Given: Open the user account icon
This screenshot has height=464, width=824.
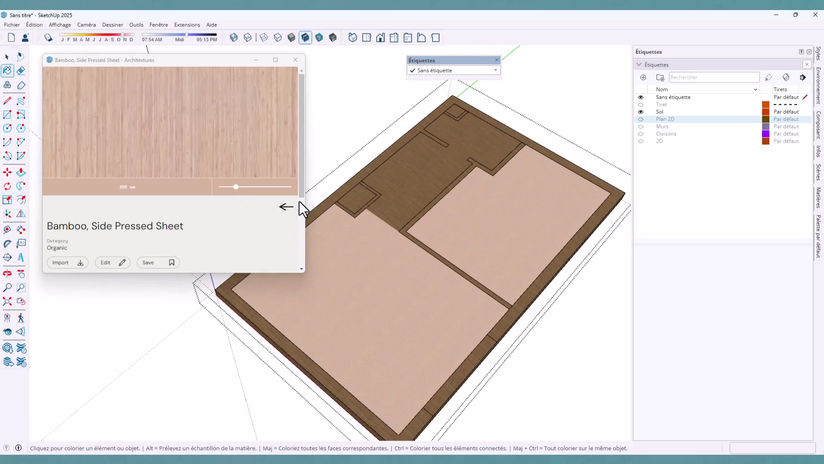Looking at the screenshot, I should 25,38.
